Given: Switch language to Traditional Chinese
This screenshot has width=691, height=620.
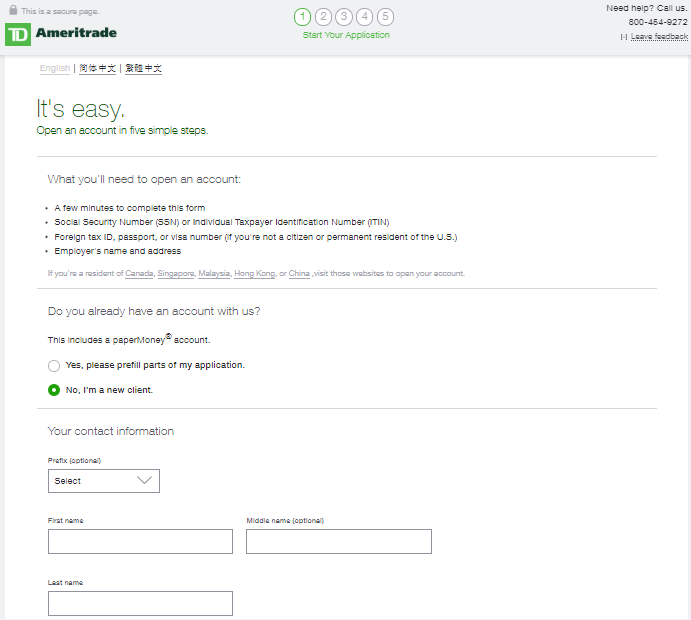Looking at the screenshot, I should coord(143,69).
